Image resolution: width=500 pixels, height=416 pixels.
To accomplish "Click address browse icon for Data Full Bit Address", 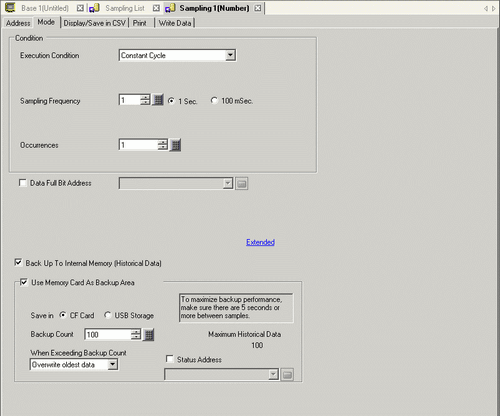I will pyautogui.click(x=242, y=184).
